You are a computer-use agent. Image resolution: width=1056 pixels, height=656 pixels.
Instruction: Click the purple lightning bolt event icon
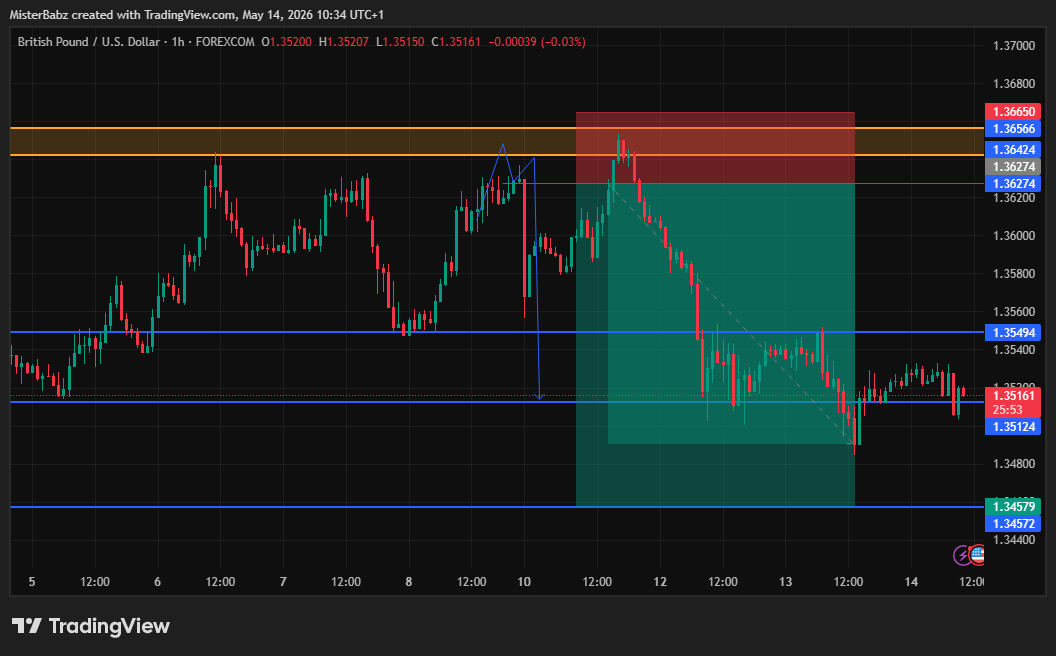tap(963, 555)
